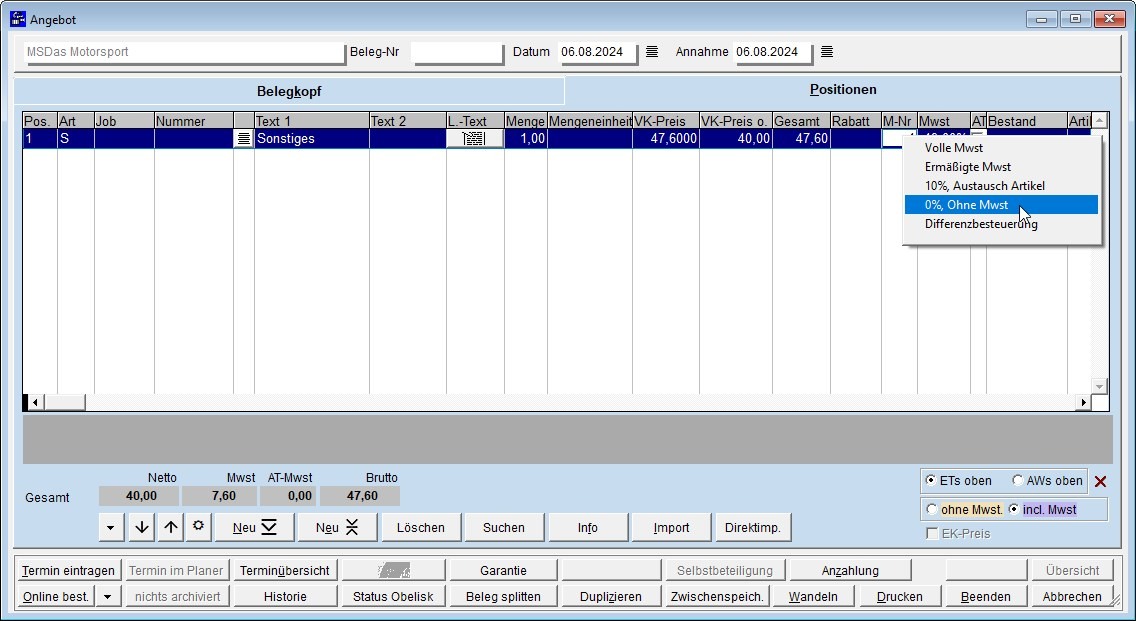1136x621 pixels.
Task: Click the Menge cell showing 1,00
Action: (525, 138)
